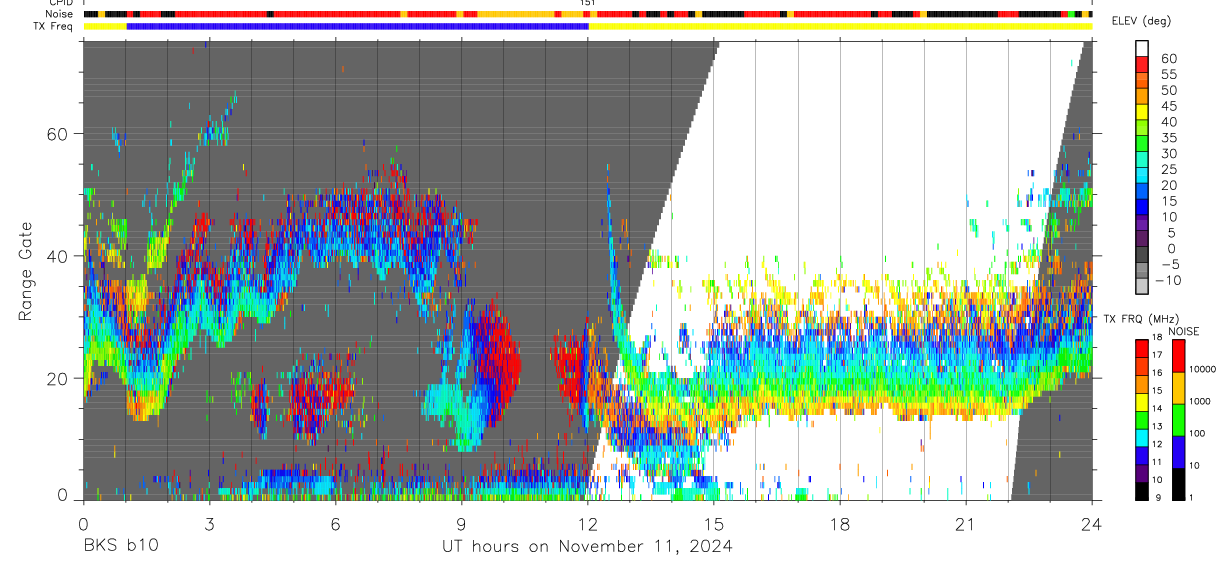
Task: Click the '18' tick label on time axis
Action: point(840,524)
